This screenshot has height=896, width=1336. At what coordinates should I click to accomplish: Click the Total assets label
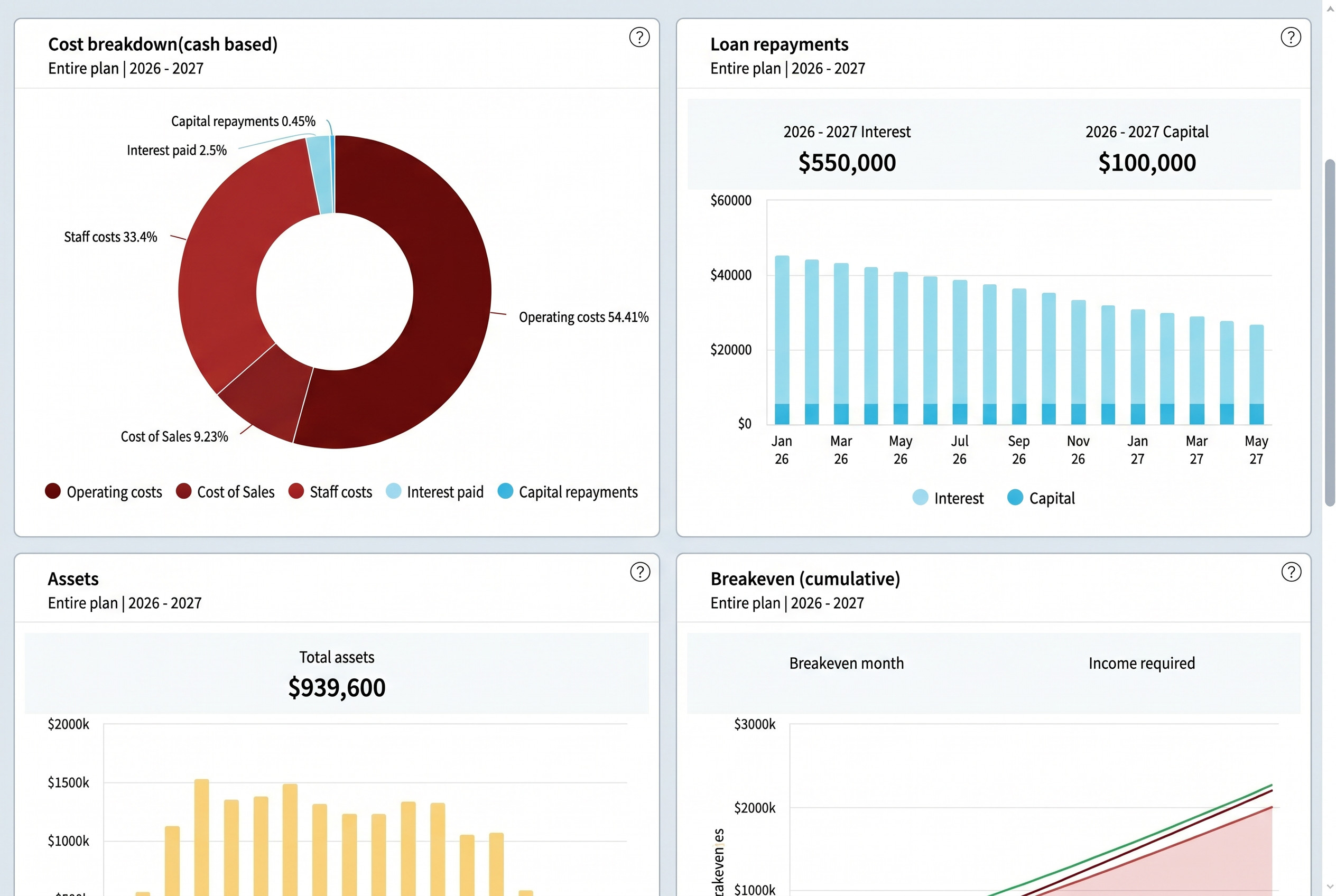[337, 657]
